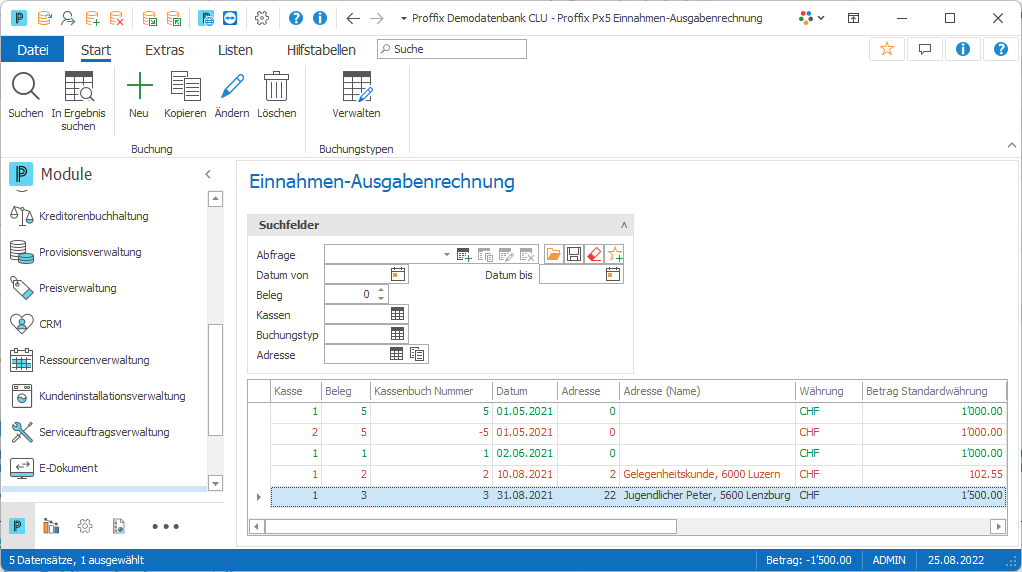Click the star plus icon in Suchfelder
The image size is (1022, 572).
[614, 254]
